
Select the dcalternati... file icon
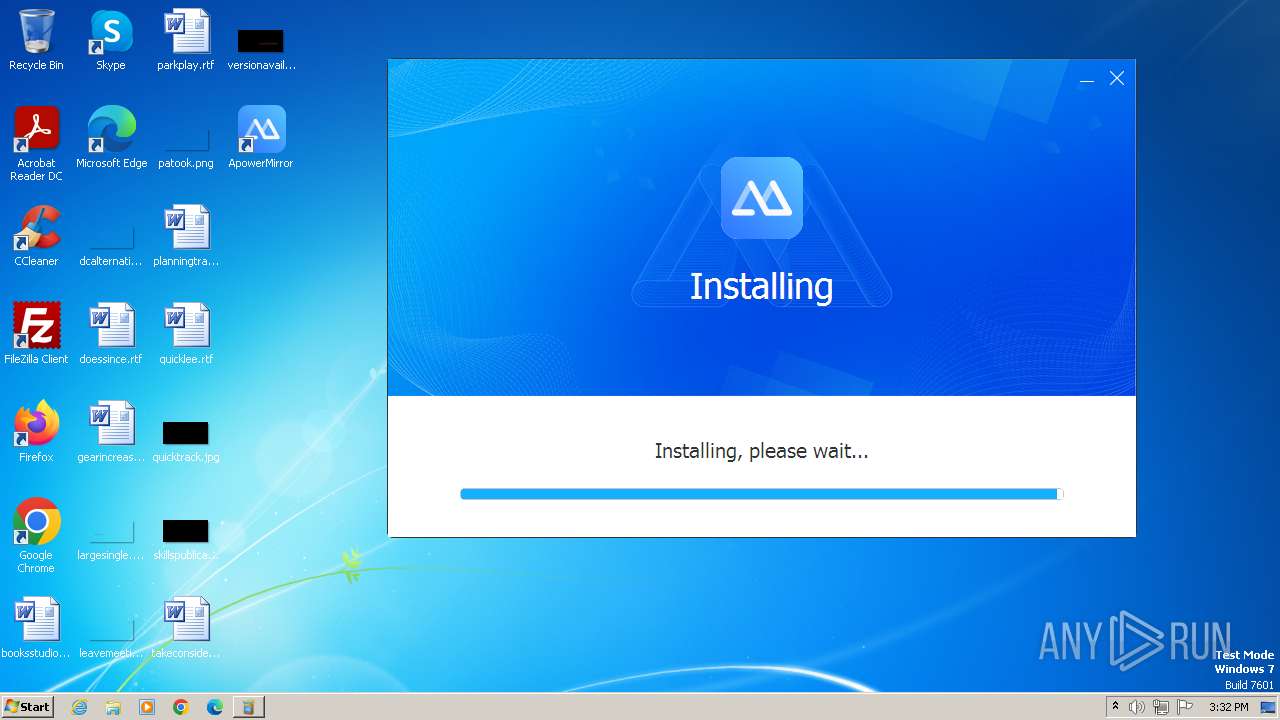[x=111, y=246]
